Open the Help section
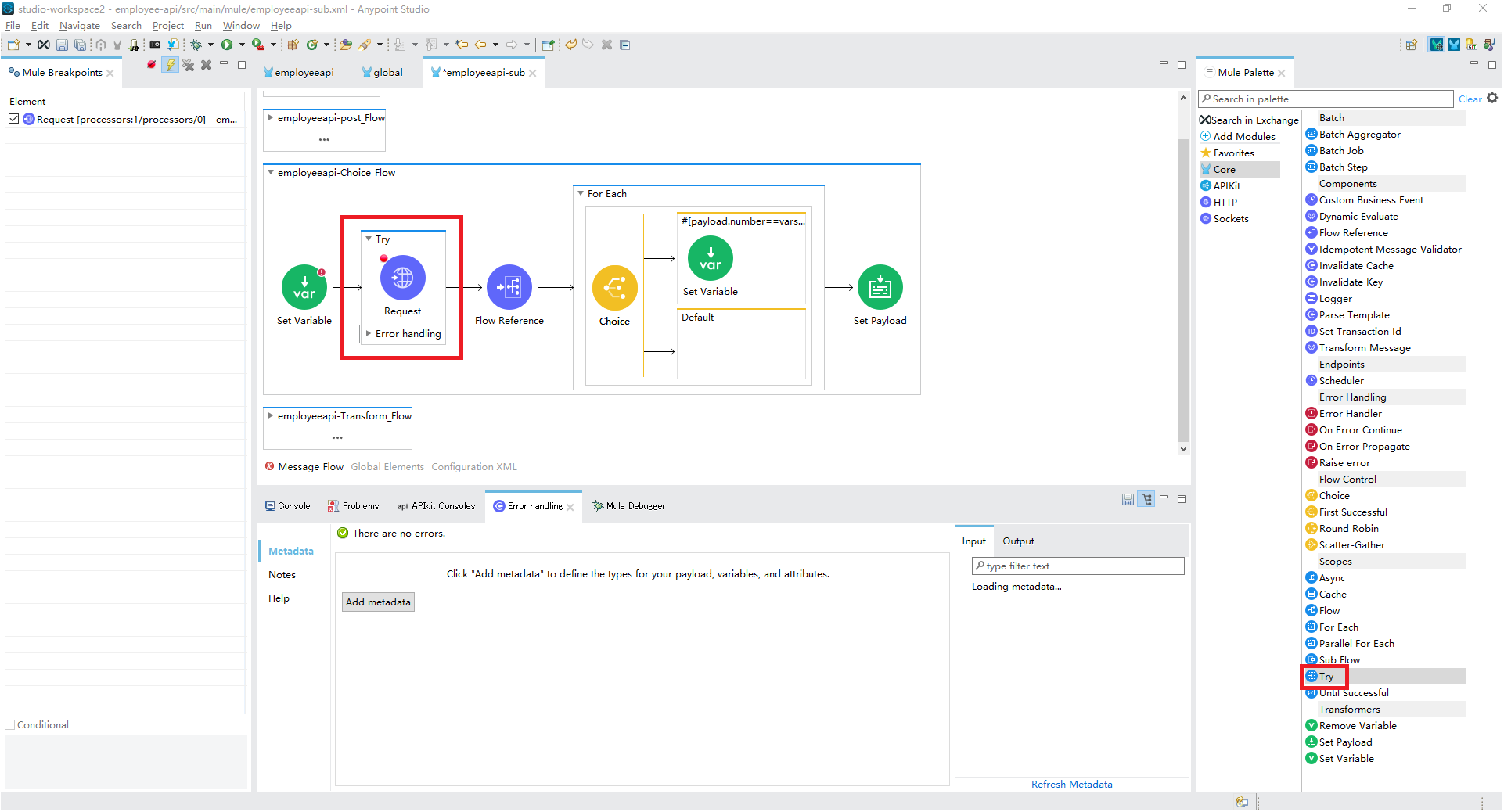 tap(279, 598)
